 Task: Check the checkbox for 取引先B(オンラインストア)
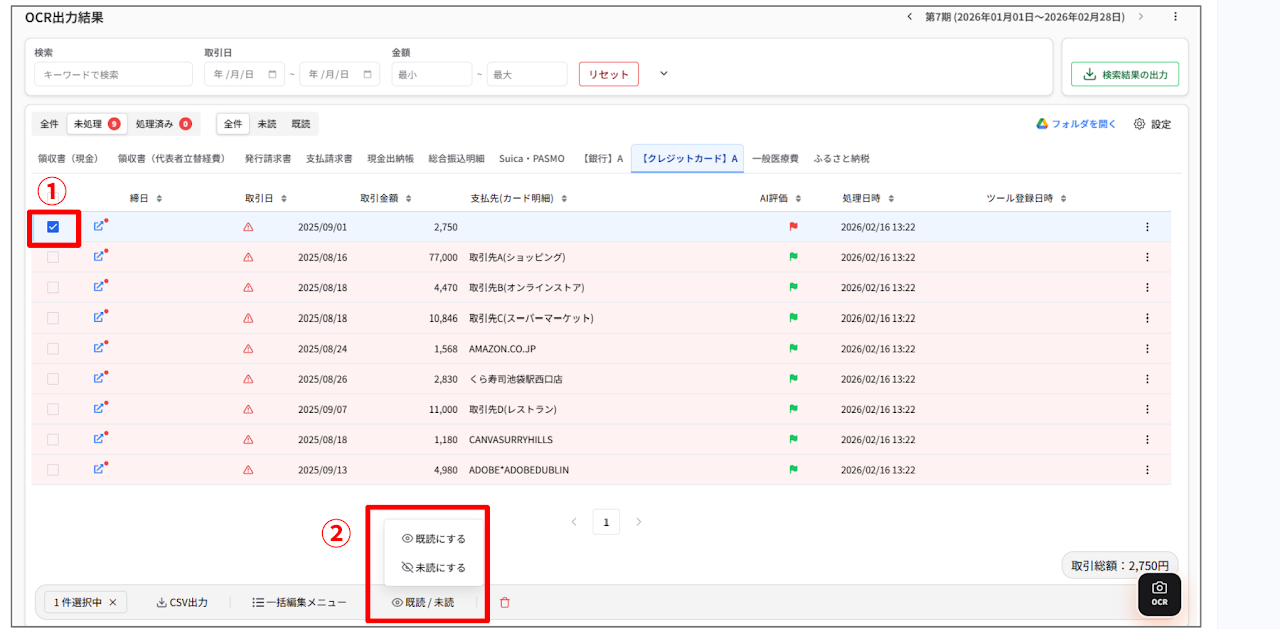pos(53,287)
